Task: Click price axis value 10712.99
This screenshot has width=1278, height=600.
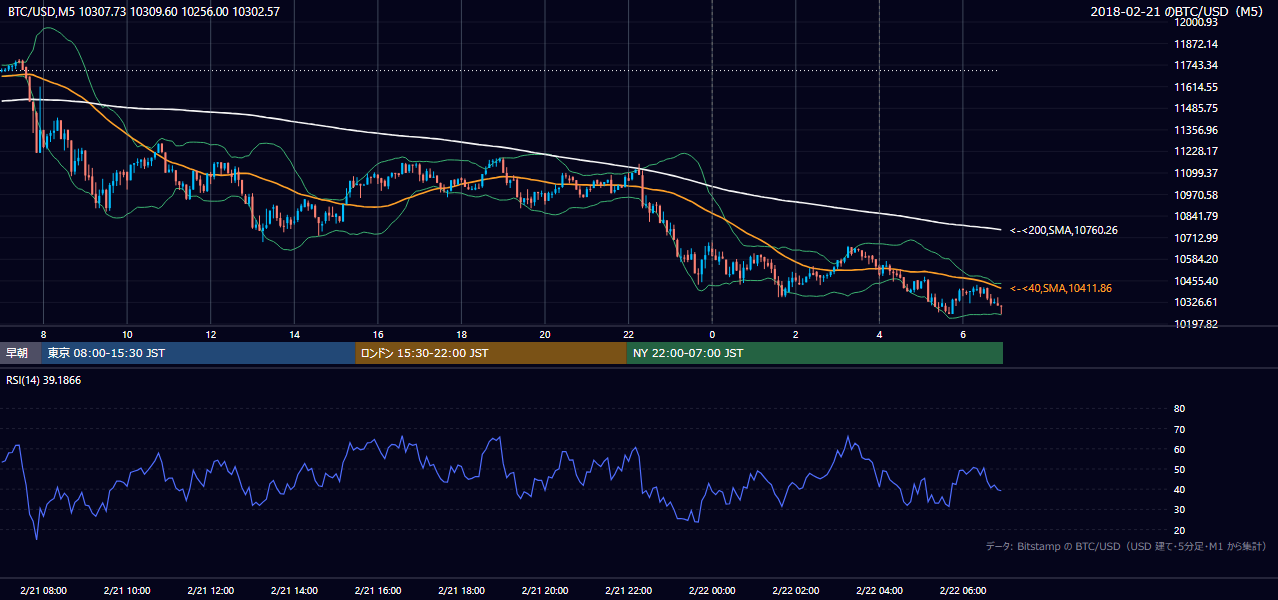Action: click(x=1197, y=238)
